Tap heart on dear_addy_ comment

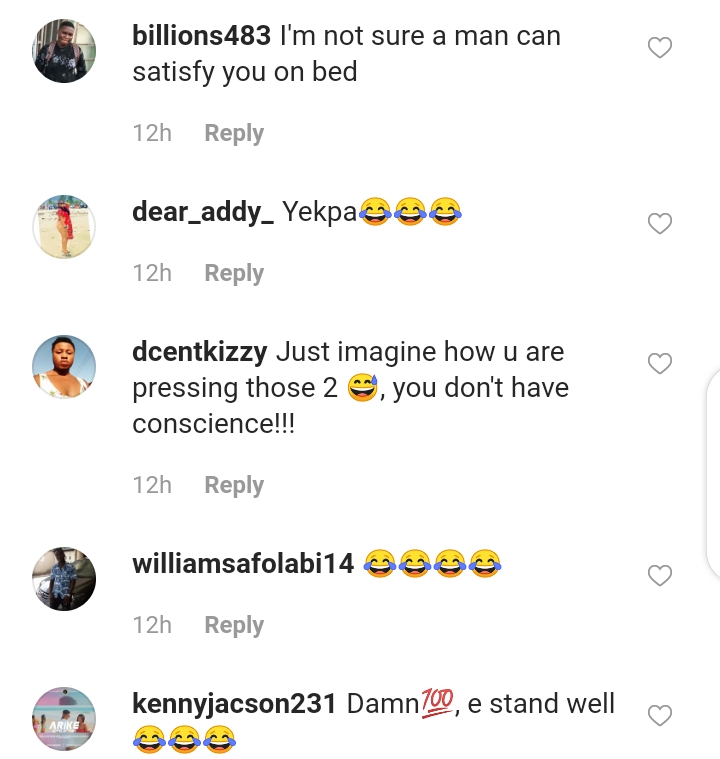pos(660,224)
